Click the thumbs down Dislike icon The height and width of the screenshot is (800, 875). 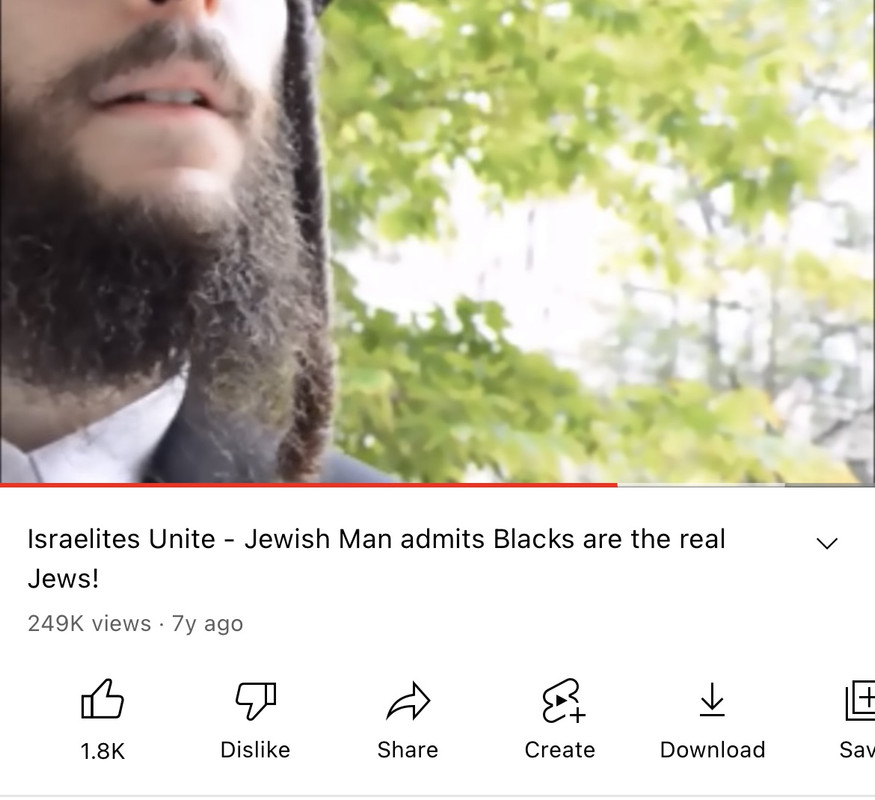point(256,700)
